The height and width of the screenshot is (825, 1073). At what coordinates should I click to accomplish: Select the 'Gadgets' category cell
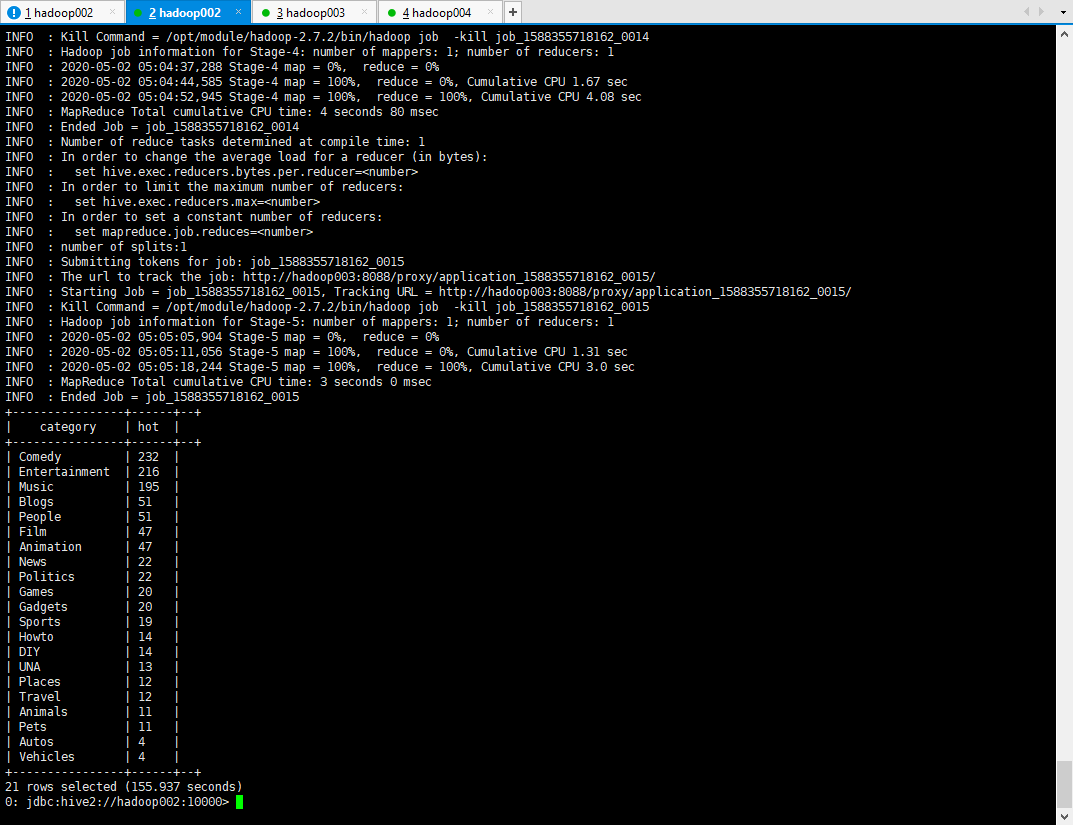[43, 607]
